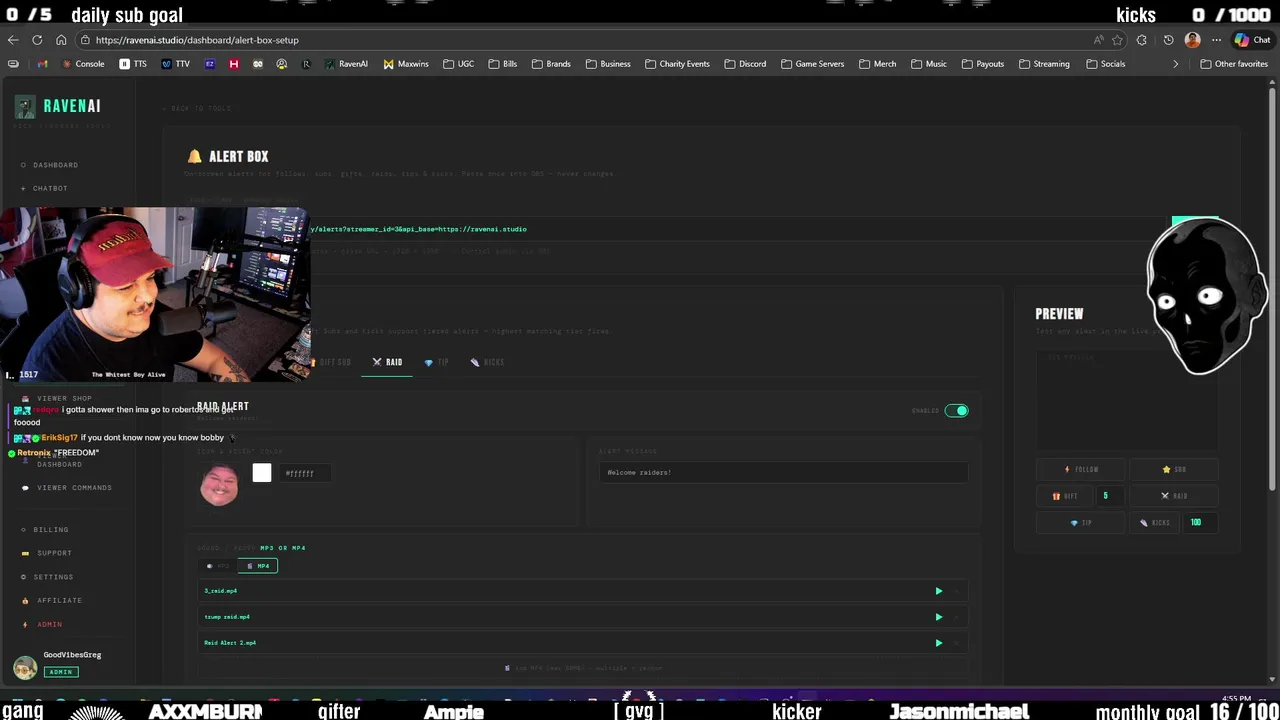The width and height of the screenshot is (1280, 720).
Task: Click the browser home icon
Action: coord(61,40)
